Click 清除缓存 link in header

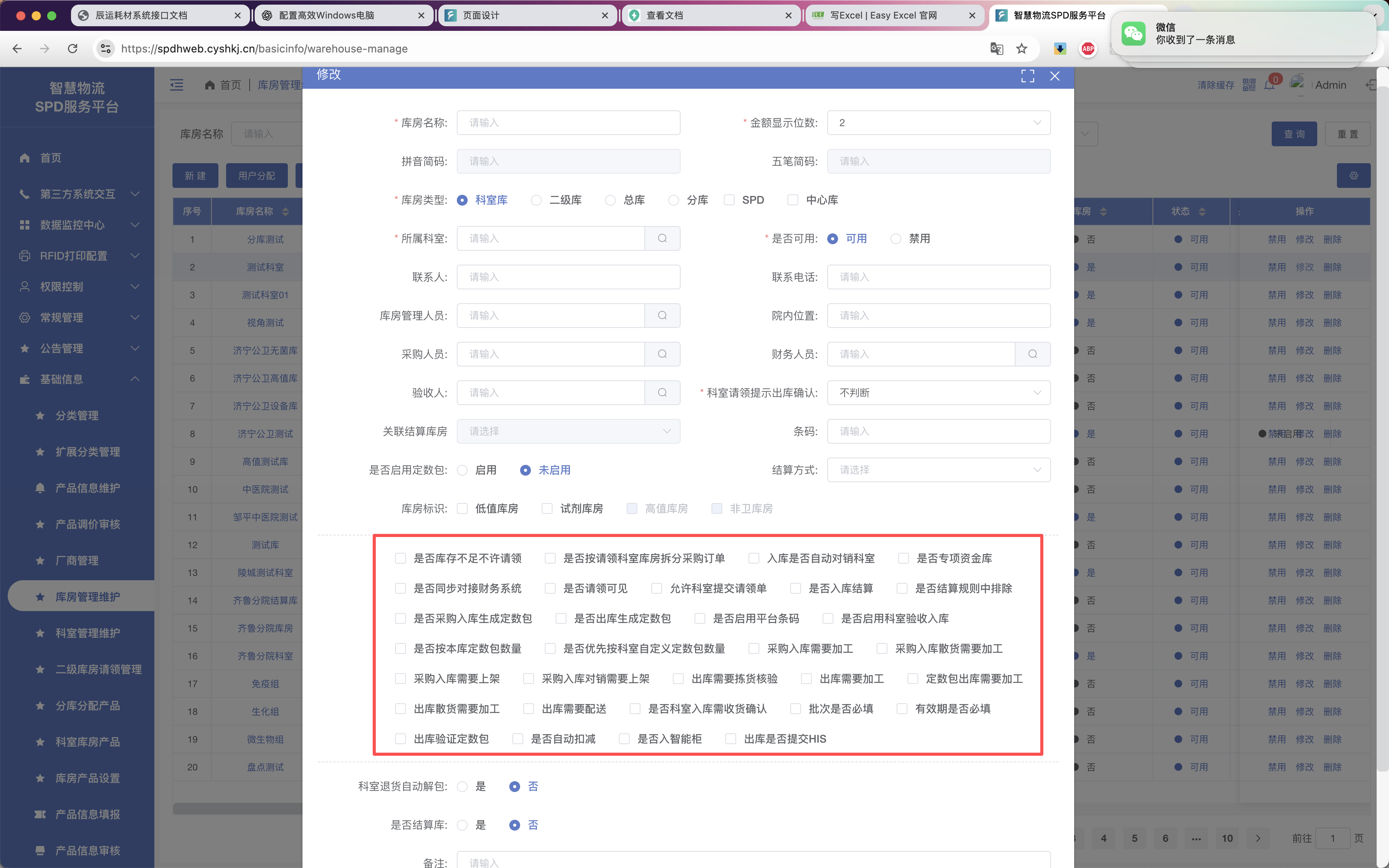click(1216, 85)
